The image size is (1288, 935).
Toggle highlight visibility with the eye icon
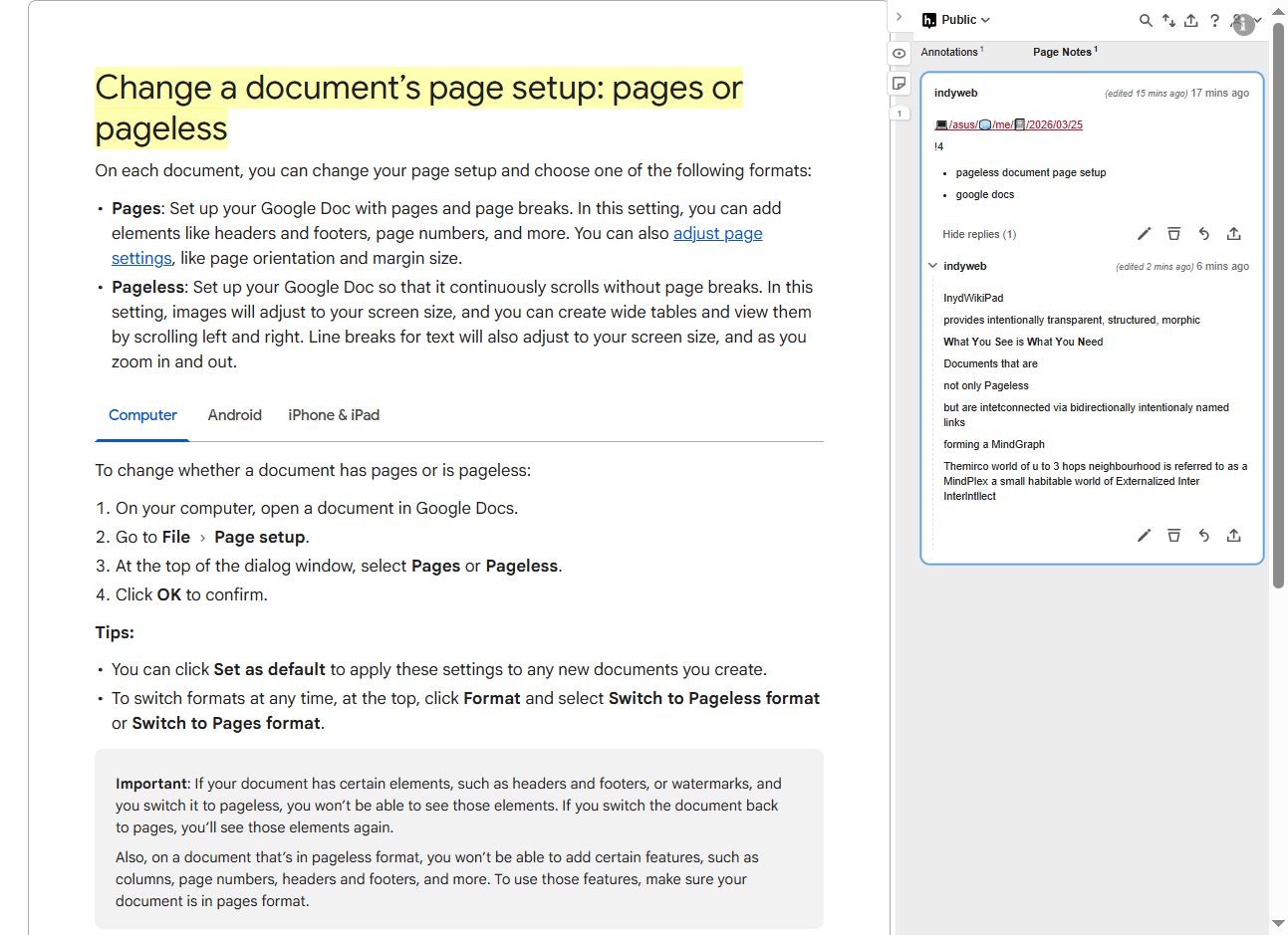coord(899,54)
